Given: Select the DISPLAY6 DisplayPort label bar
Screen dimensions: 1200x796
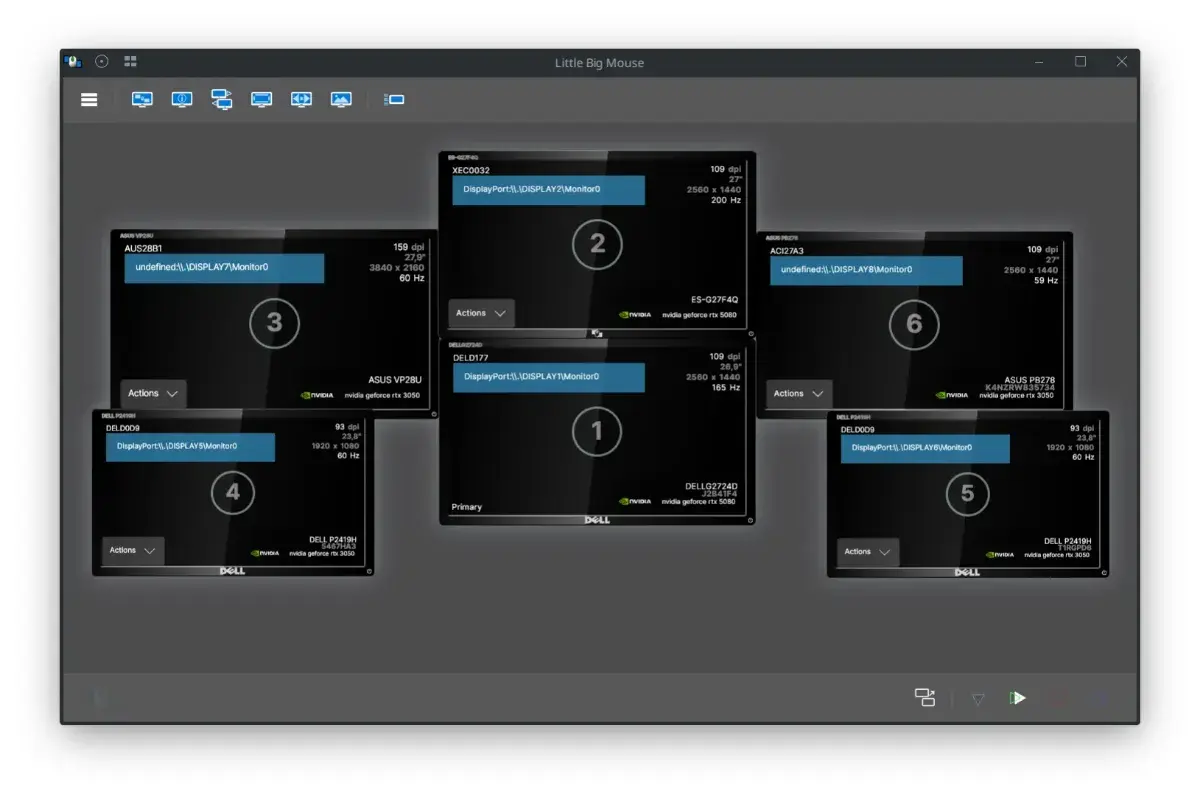Looking at the screenshot, I should [925, 449].
